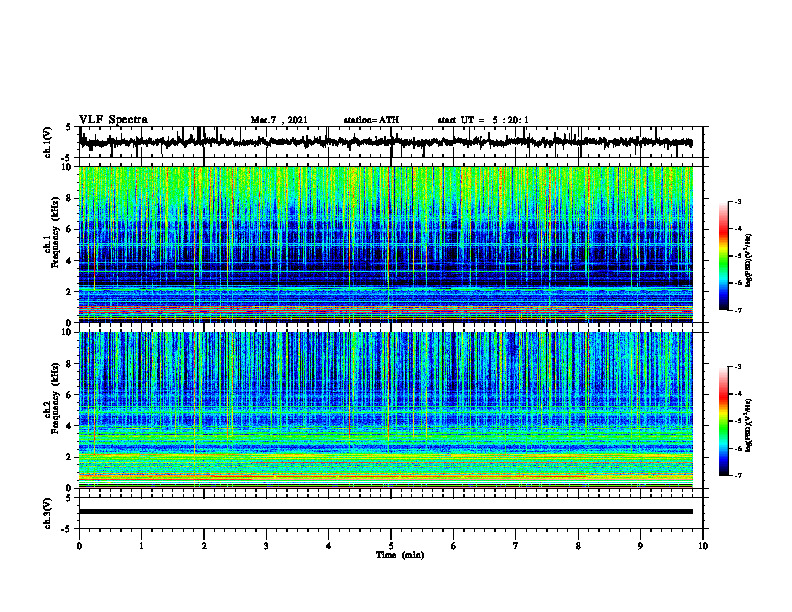This screenshot has width=792, height=612.
Task: Click inside the ch.1 spectrogram panel
Action: [386, 244]
